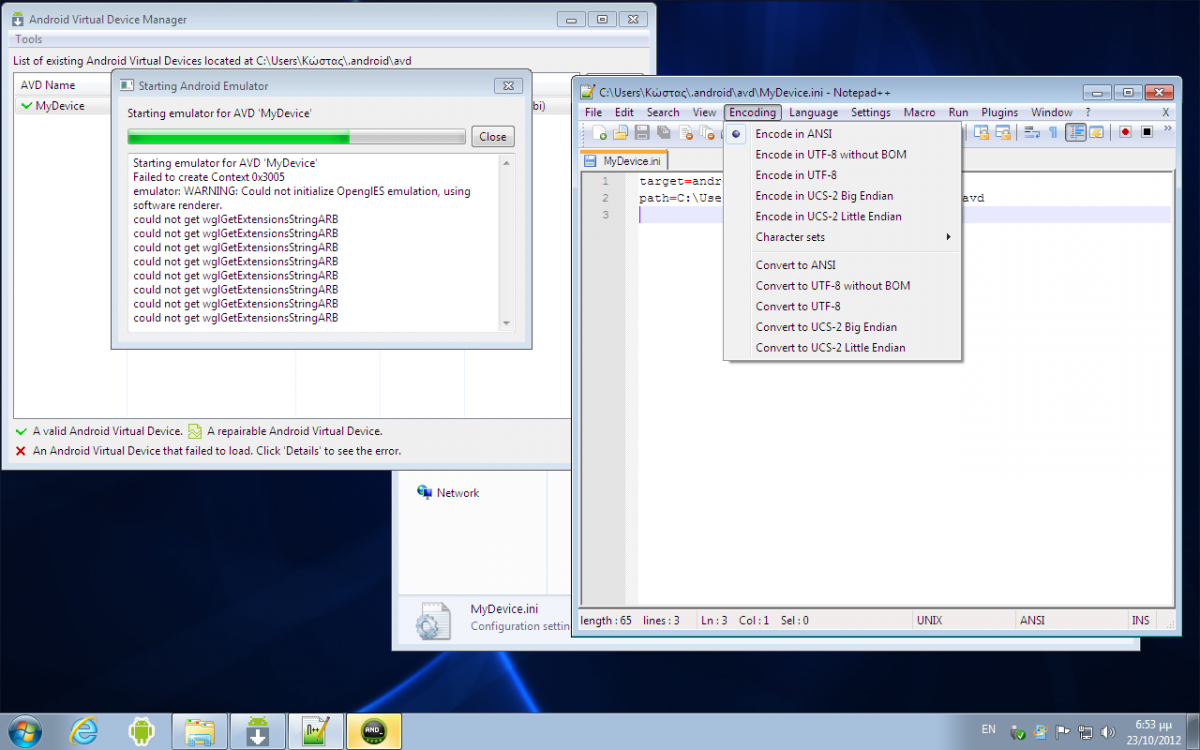Open Internet Explorer from taskbar
This screenshot has height=750, width=1200.
(x=84, y=732)
